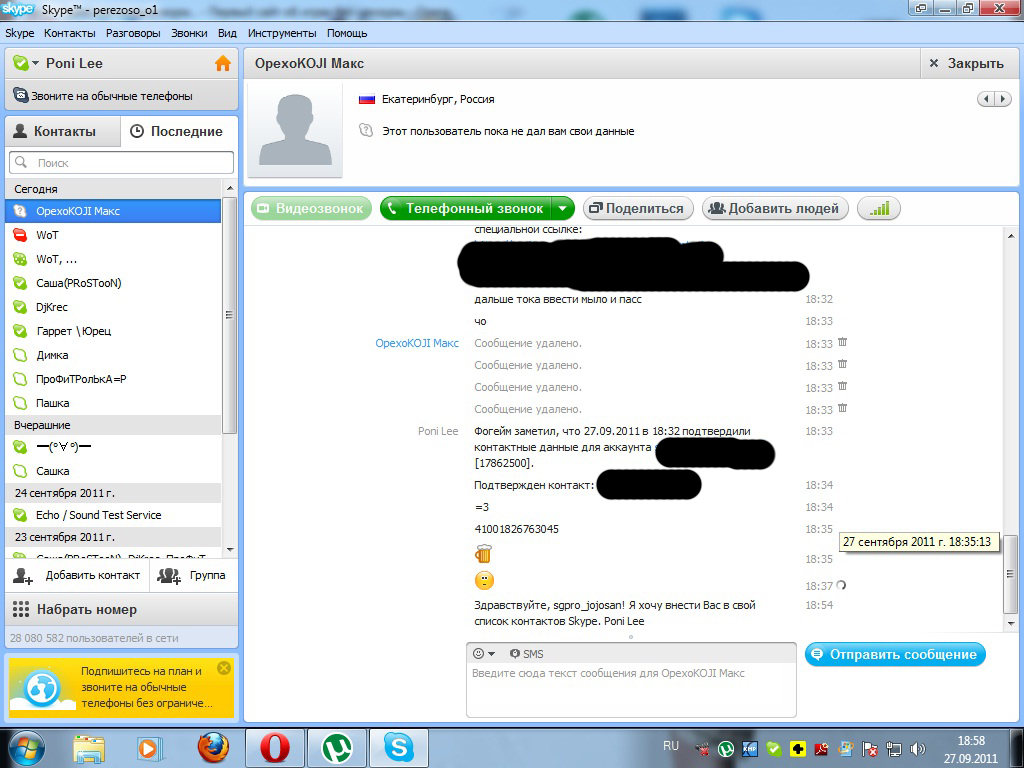Open the Контакты menu in menu bar
Screen dimensions: 1024x768
[x=69, y=33]
